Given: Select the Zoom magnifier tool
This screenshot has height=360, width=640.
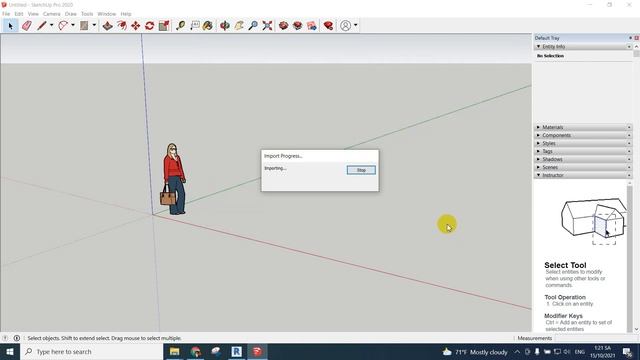Looking at the screenshot, I should [x=253, y=26].
